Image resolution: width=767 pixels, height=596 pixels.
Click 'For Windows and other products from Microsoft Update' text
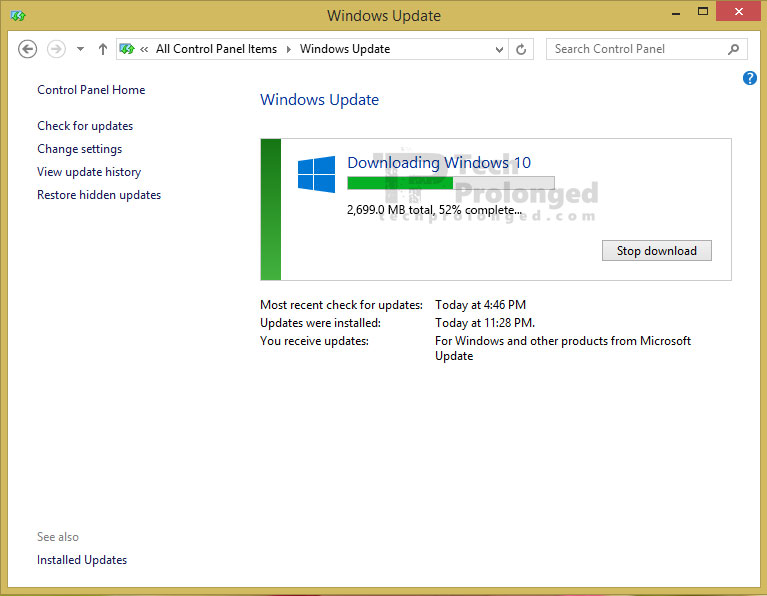[563, 348]
